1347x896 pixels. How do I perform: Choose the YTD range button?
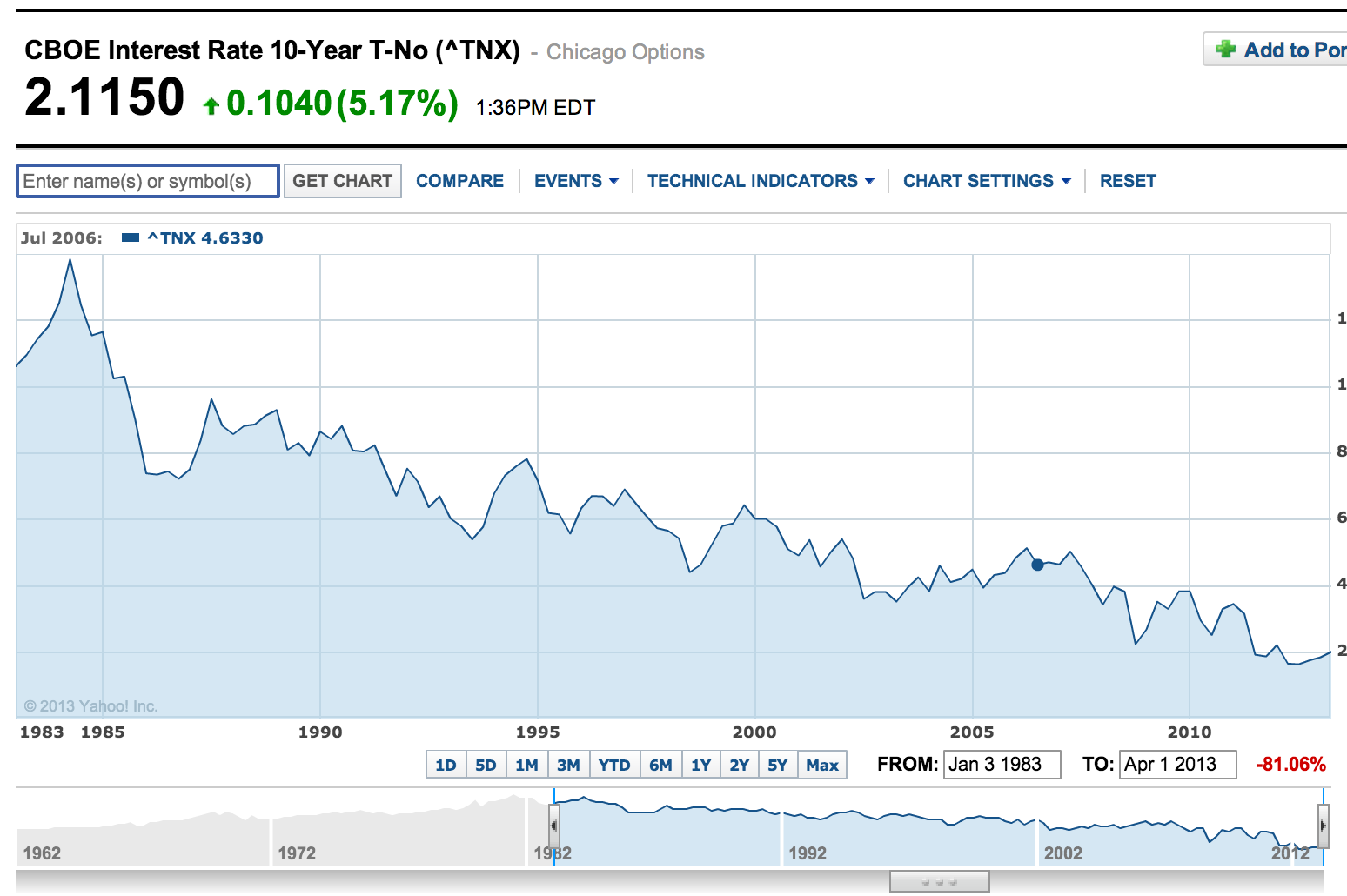[x=614, y=765]
